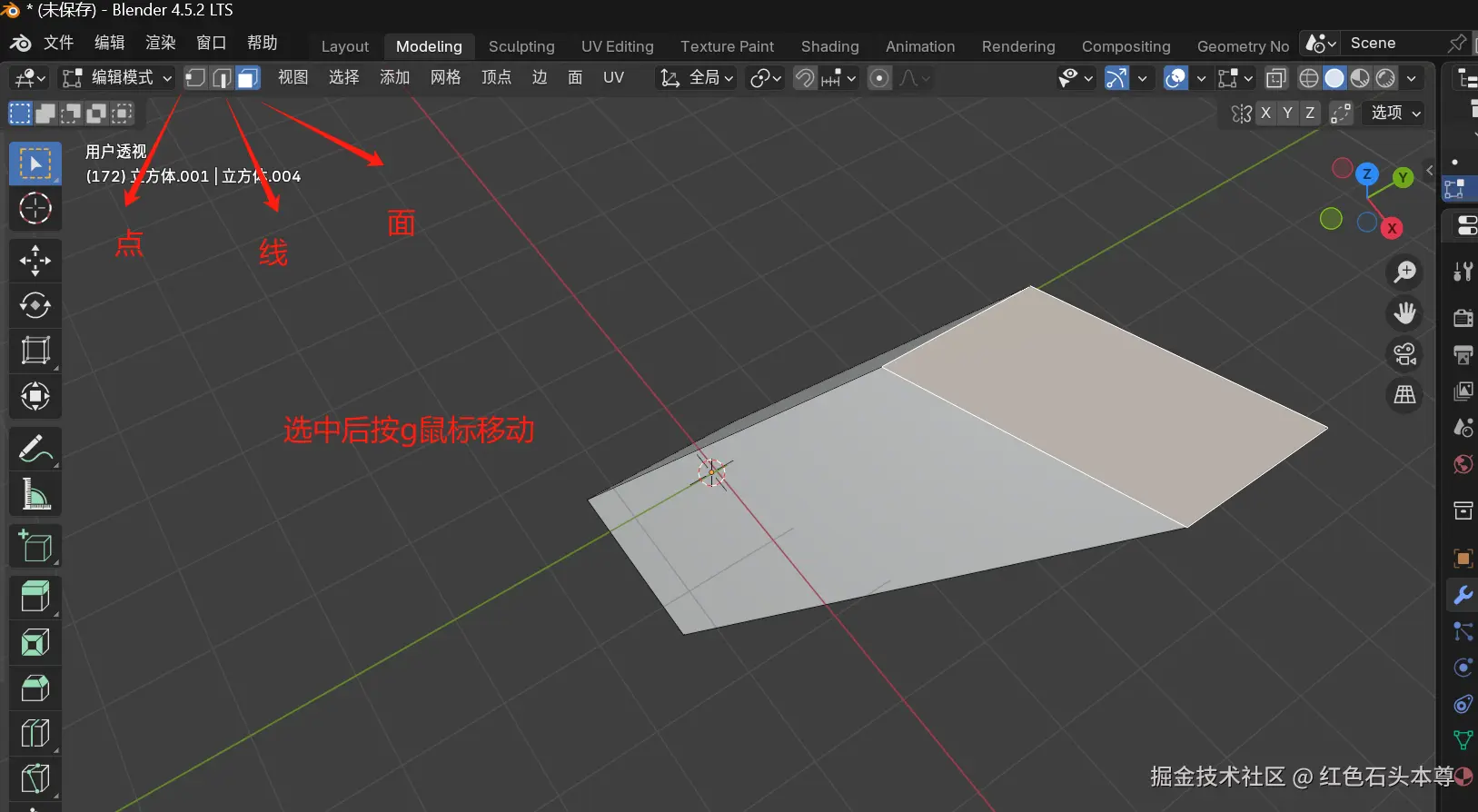1478x812 pixels.
Task: Select the Inset Faces tool
Action: [35, 643]
